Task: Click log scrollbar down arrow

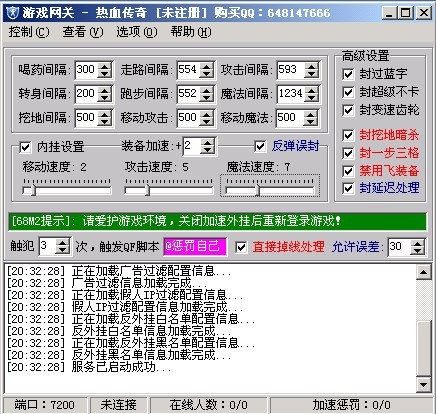Action: (x=423, y=385)
